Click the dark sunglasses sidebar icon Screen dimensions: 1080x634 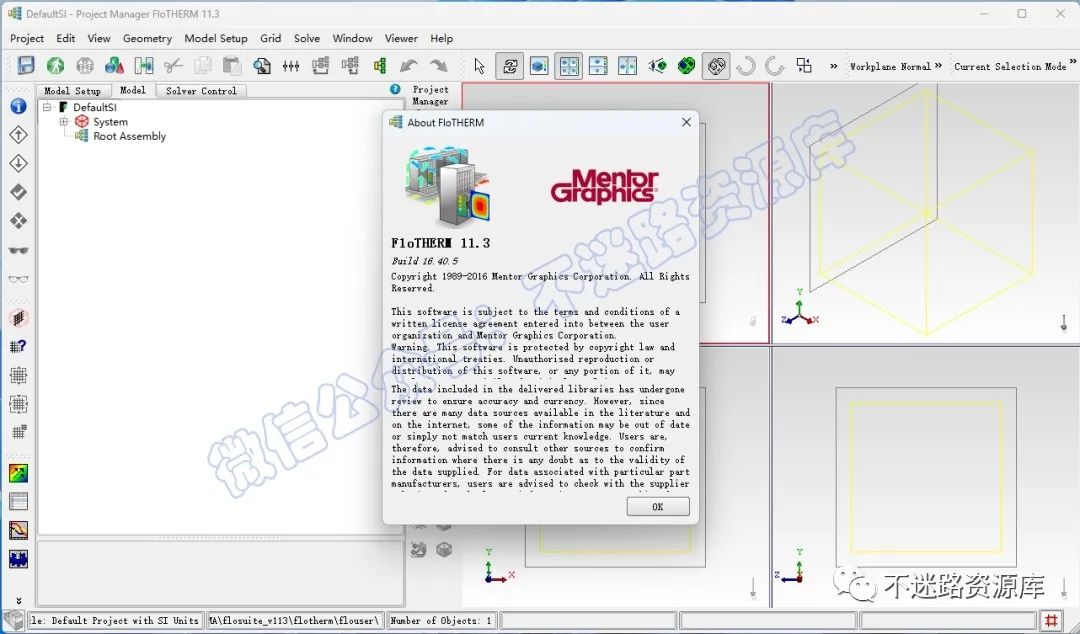[x=19, y=250]
